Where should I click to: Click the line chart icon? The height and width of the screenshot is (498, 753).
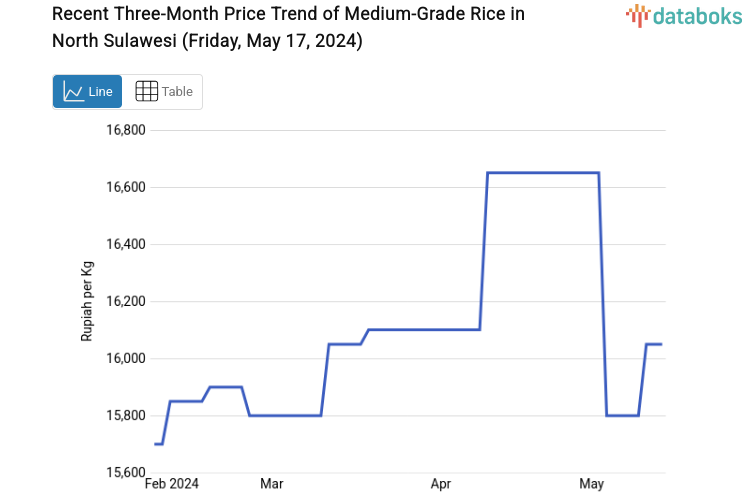click(73, 92)
